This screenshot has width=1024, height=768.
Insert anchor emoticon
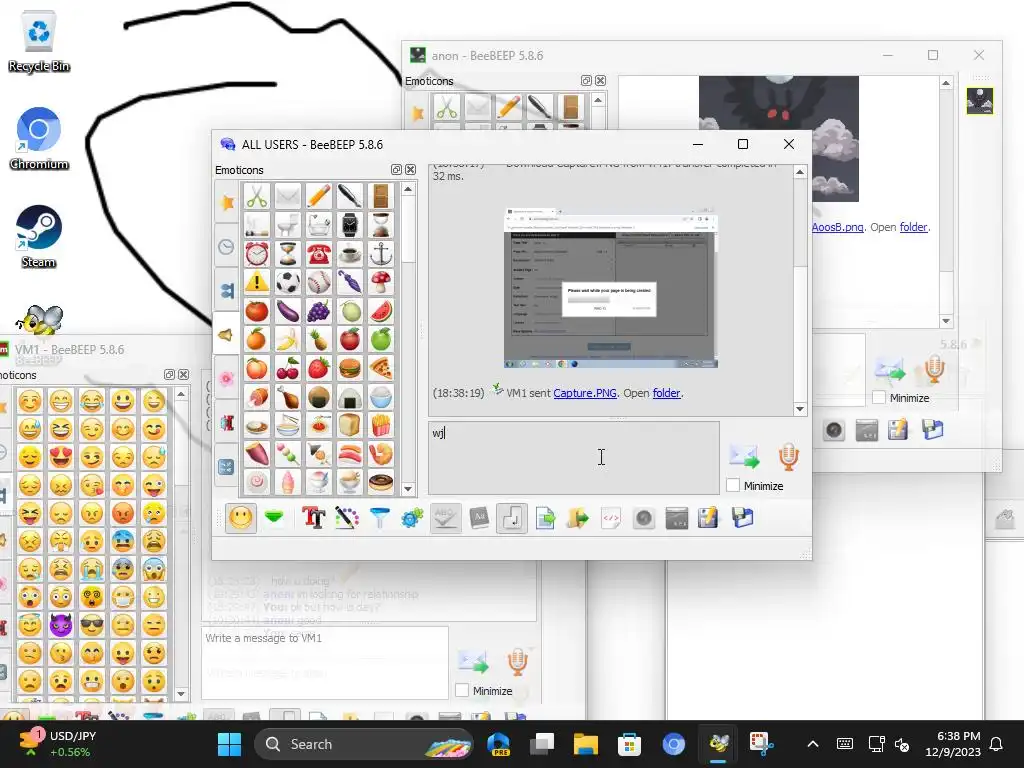[x=381, y=253]
